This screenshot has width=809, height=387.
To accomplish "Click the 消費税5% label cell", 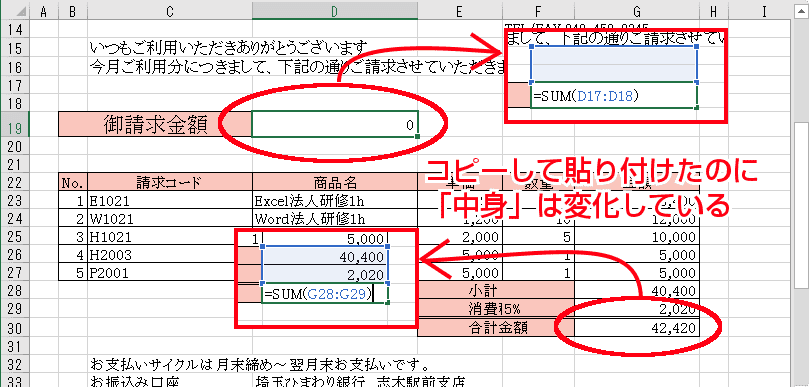I will 496,309.
